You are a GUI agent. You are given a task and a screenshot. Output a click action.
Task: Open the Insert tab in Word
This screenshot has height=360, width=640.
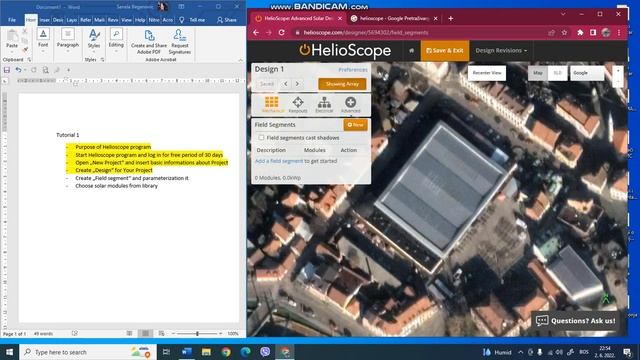(x=44, y=20)
